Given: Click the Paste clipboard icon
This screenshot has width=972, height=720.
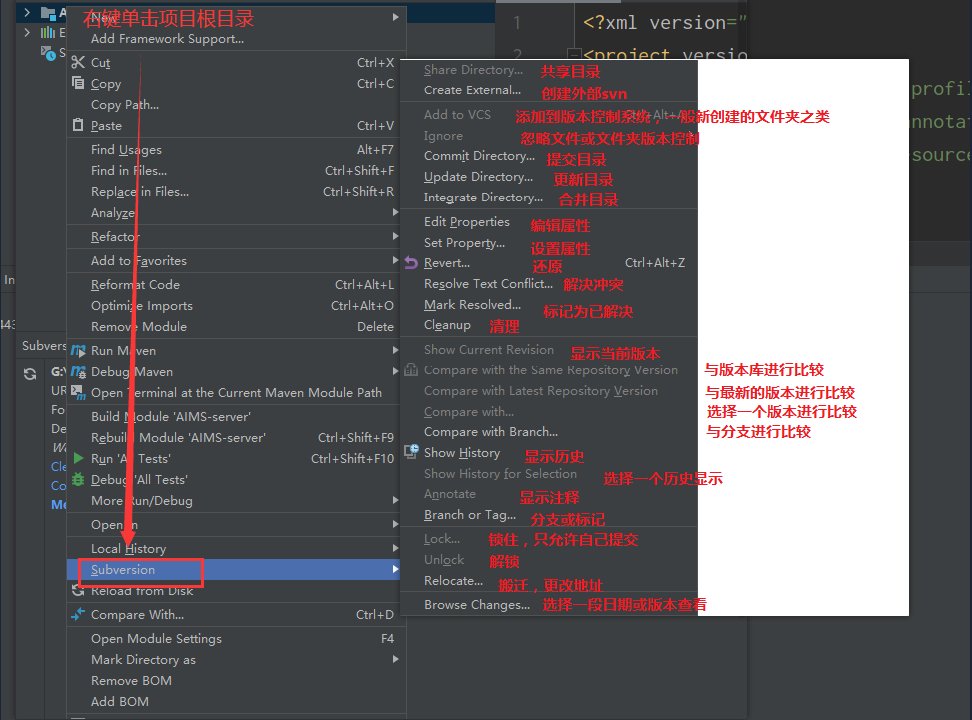Looking at the screenshot, I should click(x=77, y=125).
